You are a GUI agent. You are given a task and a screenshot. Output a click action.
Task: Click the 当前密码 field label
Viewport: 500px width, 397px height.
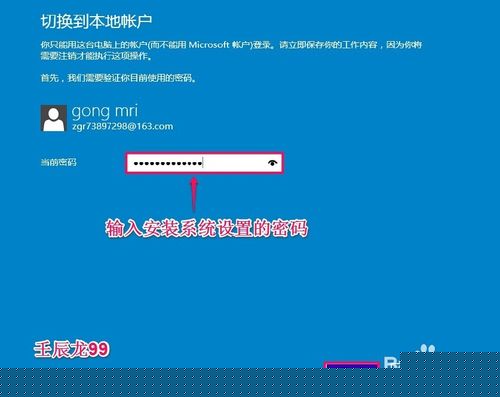pos(58,162)
